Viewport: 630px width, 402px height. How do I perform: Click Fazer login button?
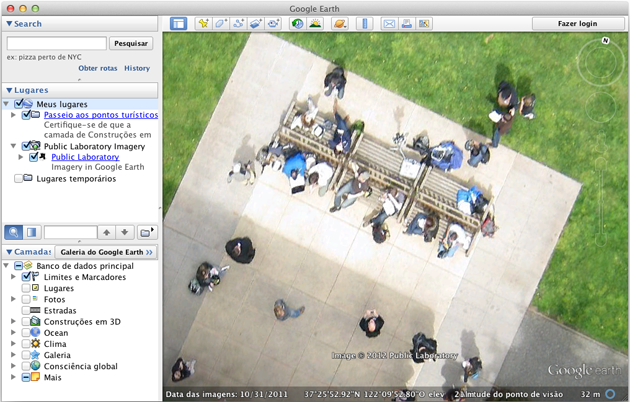[578, 24]
